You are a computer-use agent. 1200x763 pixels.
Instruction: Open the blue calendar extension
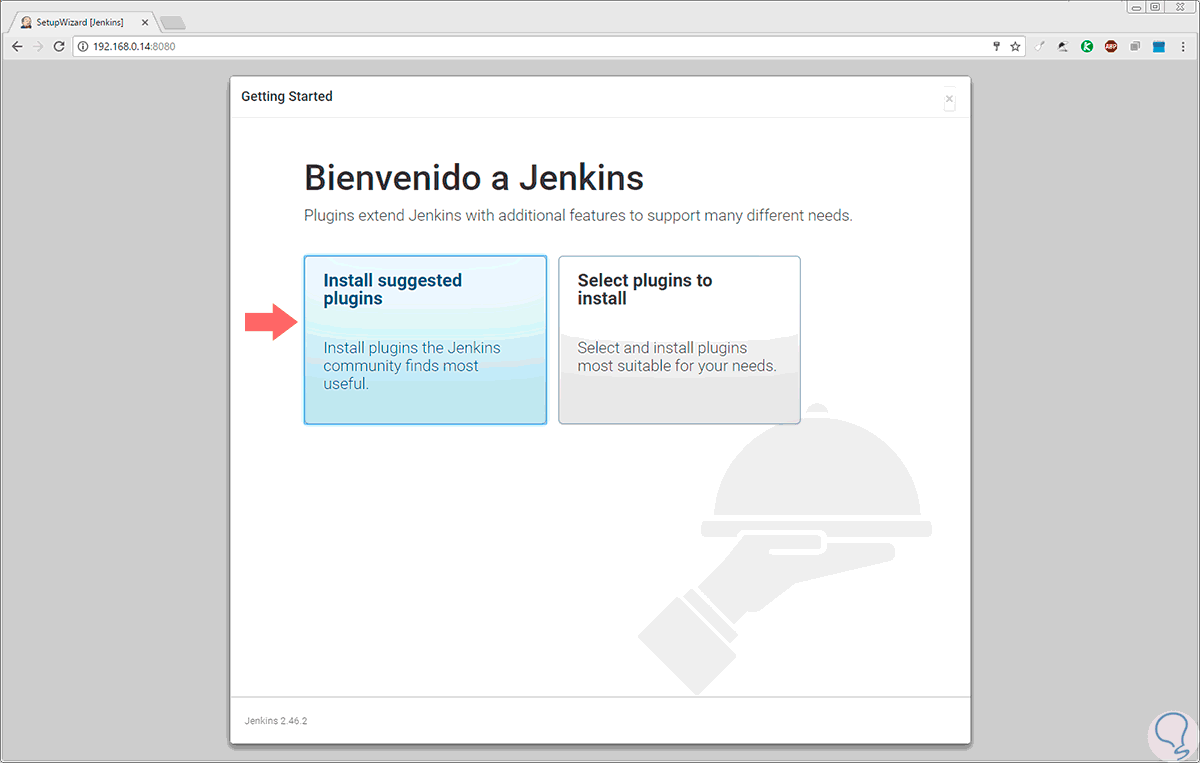tap(1159, 46)
